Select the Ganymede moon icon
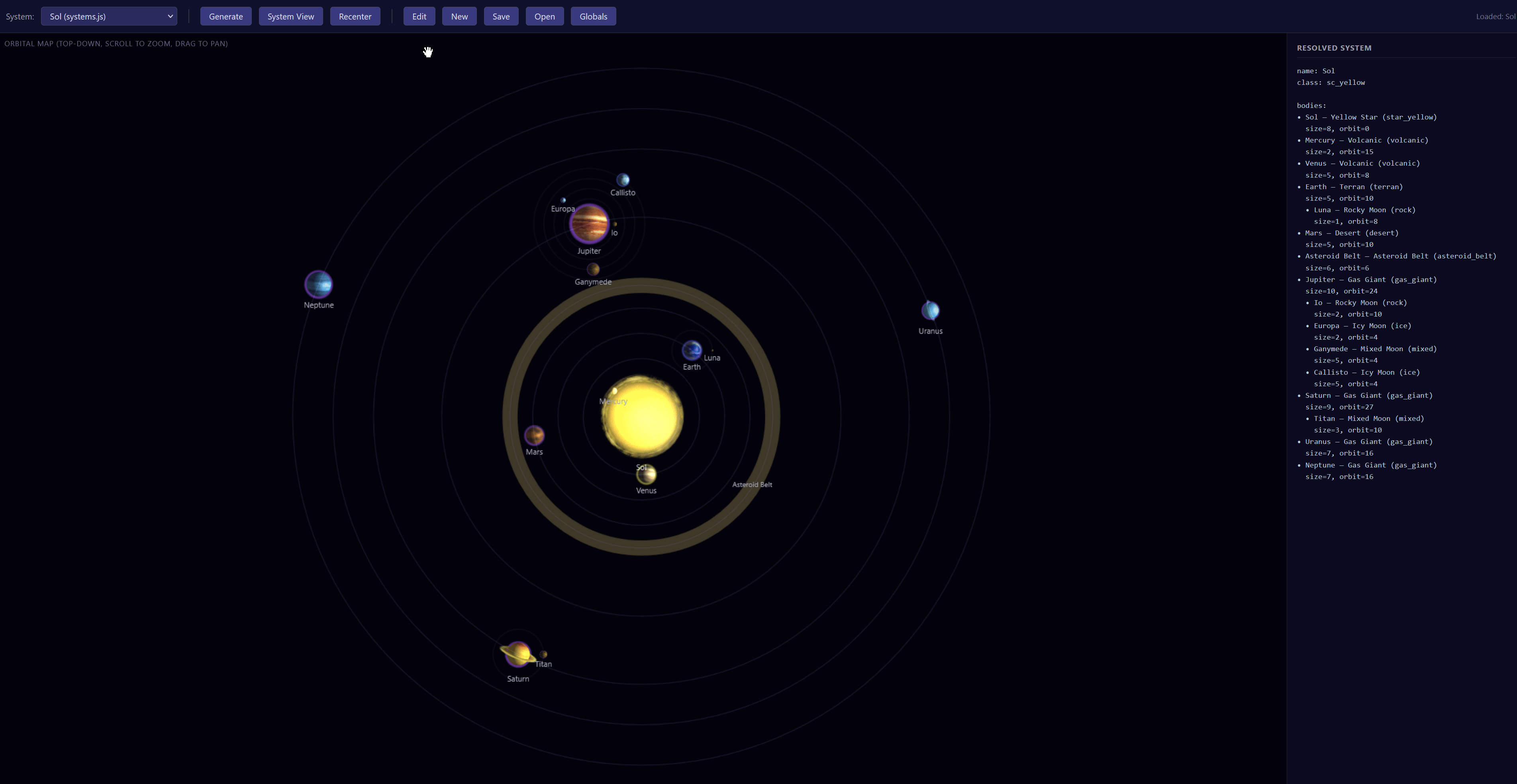This screenshot has height=784, width=1517. click(x=593, y=269)
